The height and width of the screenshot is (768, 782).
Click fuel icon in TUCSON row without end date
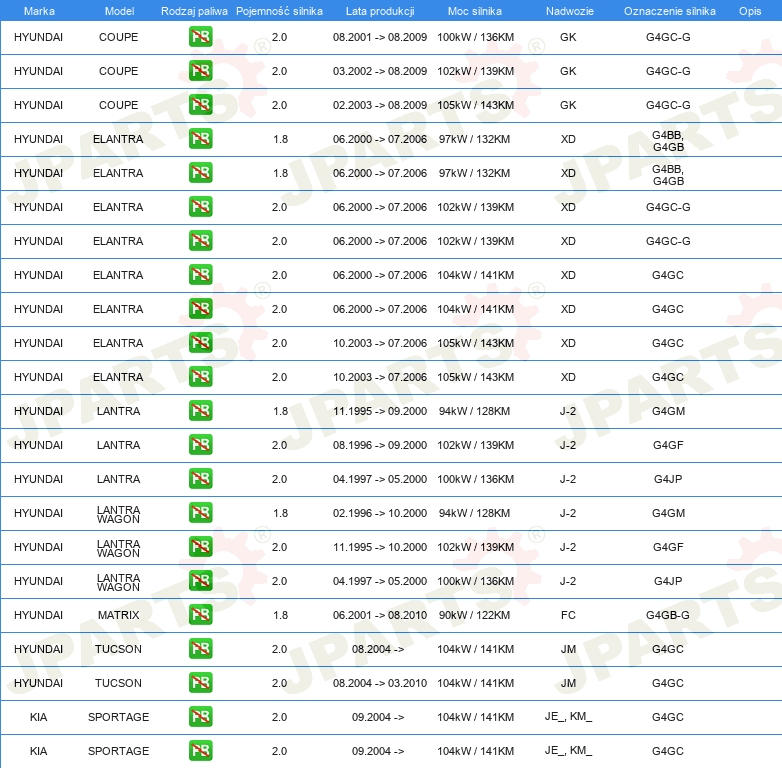click(x=200, y=649)
